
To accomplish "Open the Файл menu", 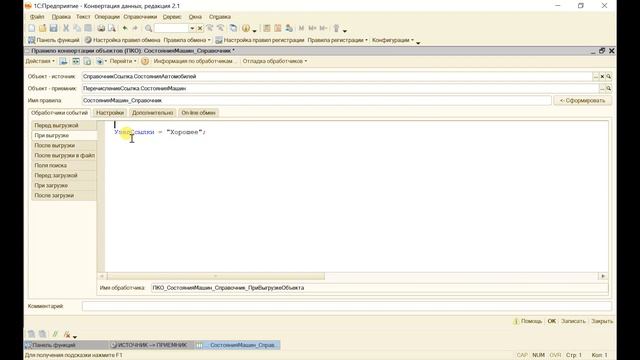I will click(x=37, y=17).
